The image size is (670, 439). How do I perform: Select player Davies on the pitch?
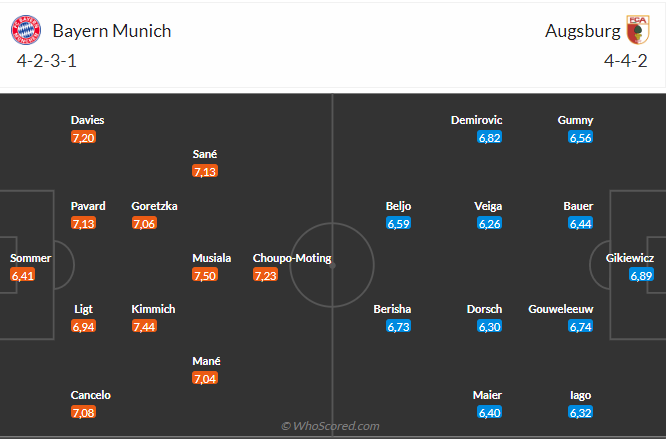[88, 120]
